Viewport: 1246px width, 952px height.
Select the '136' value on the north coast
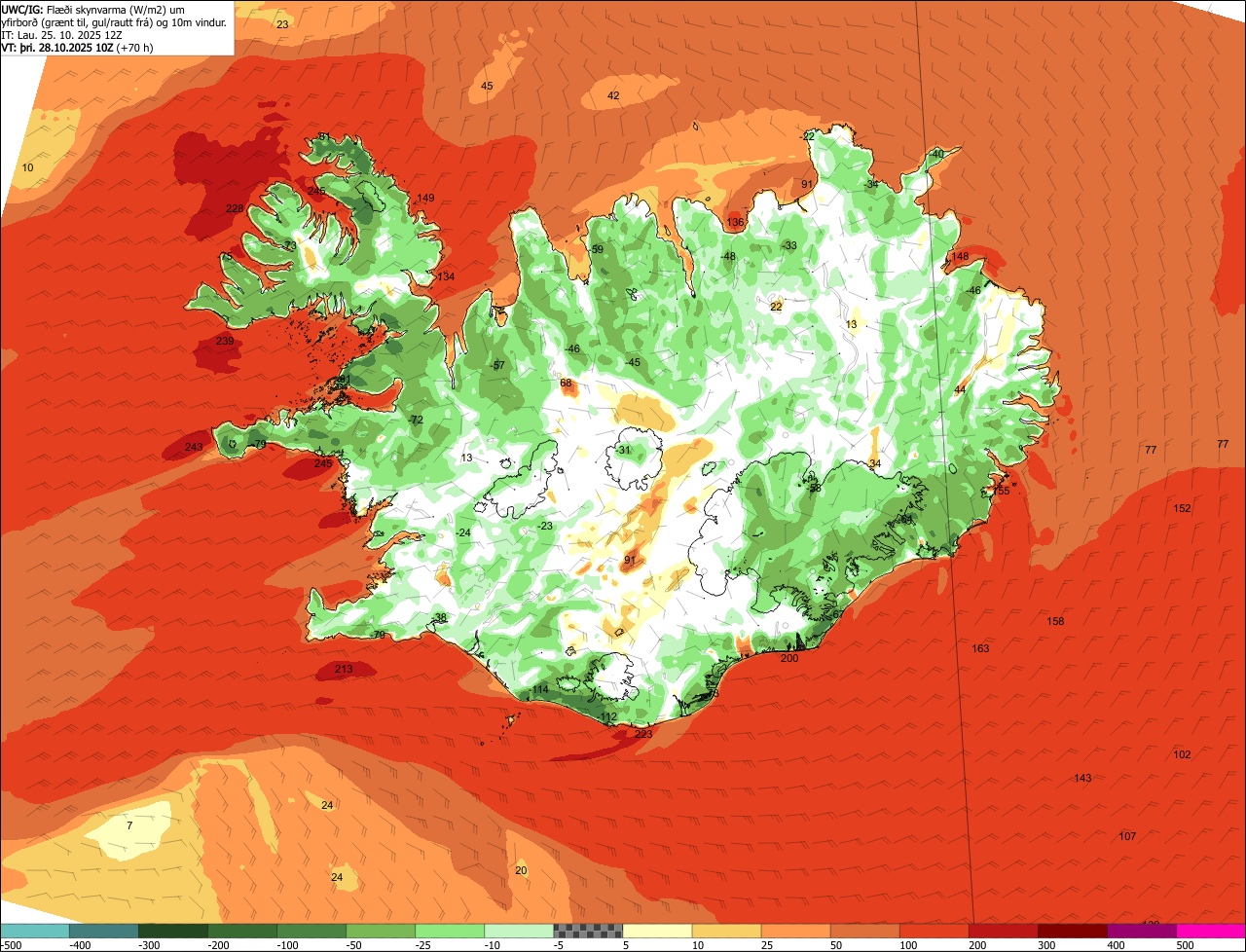pos(735,222)
